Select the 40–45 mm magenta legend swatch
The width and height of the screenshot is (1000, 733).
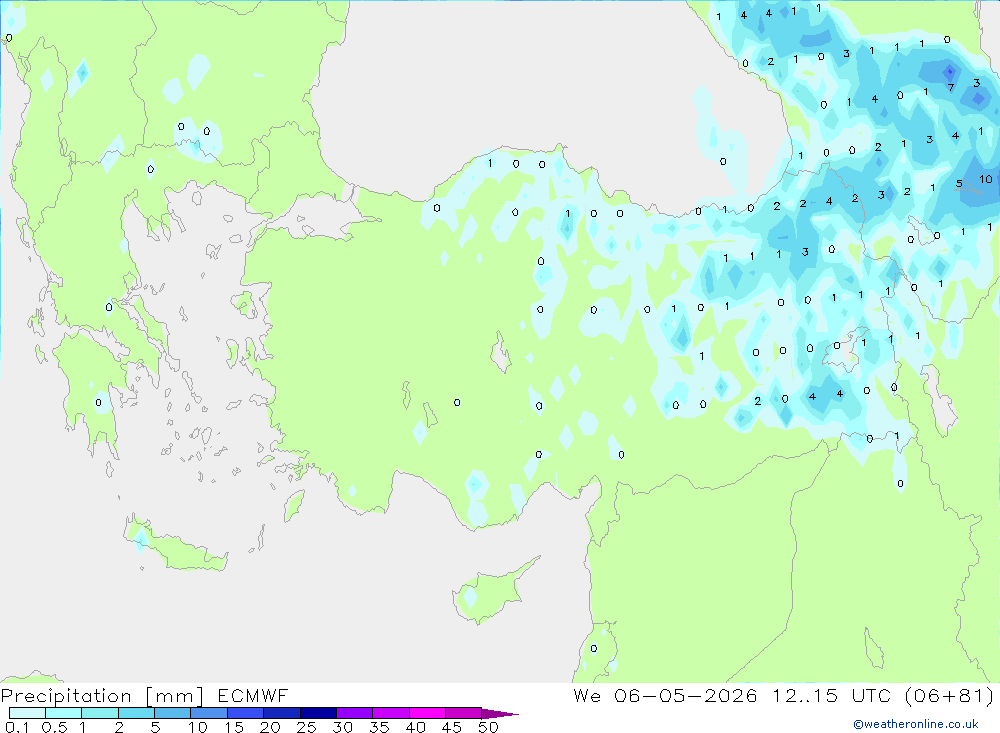(427, 713)
